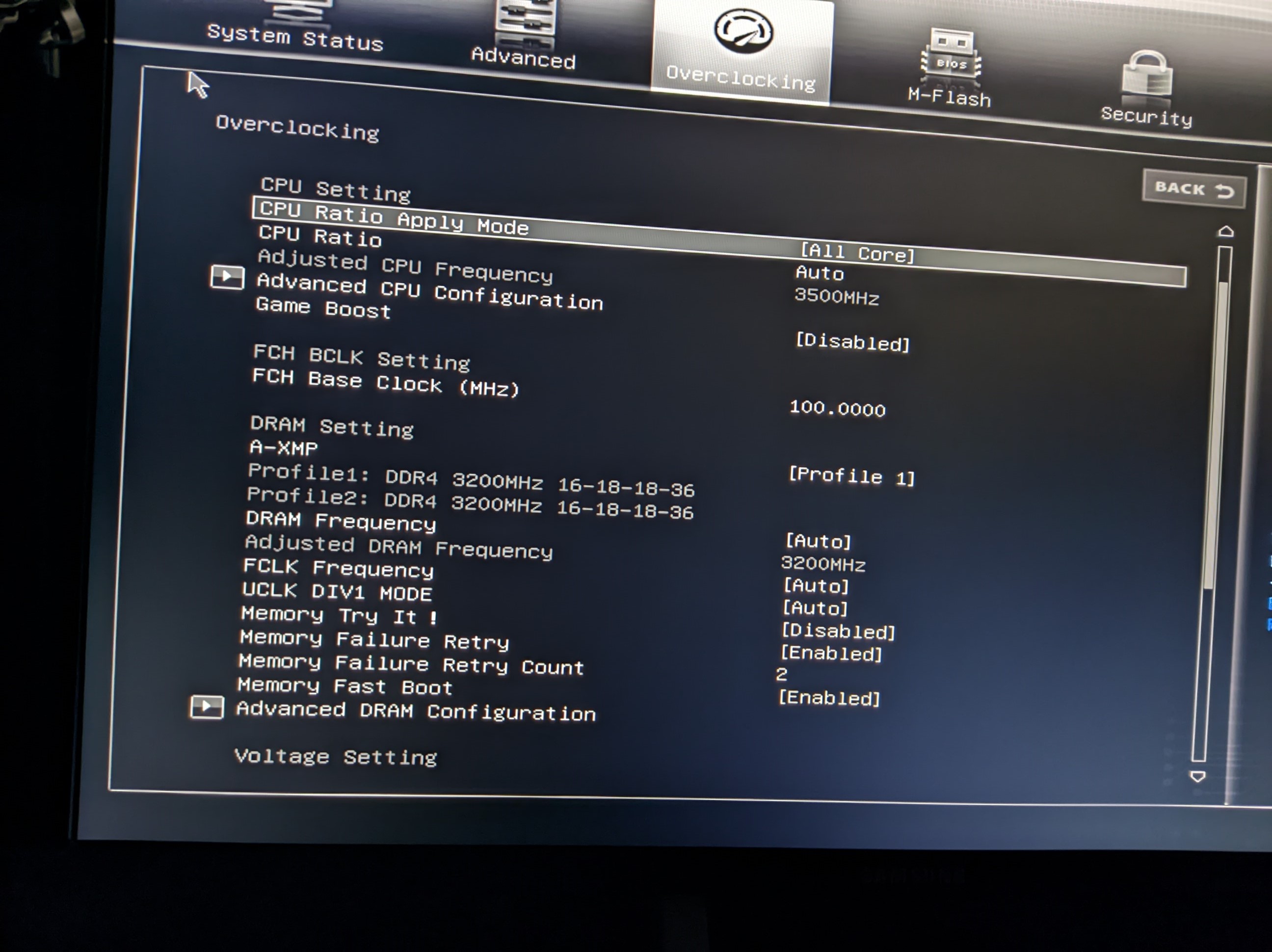1272x952 pixels.
Task: Click the Security padlock icon
Action: pyautogui.click(x=1147, y=75)
